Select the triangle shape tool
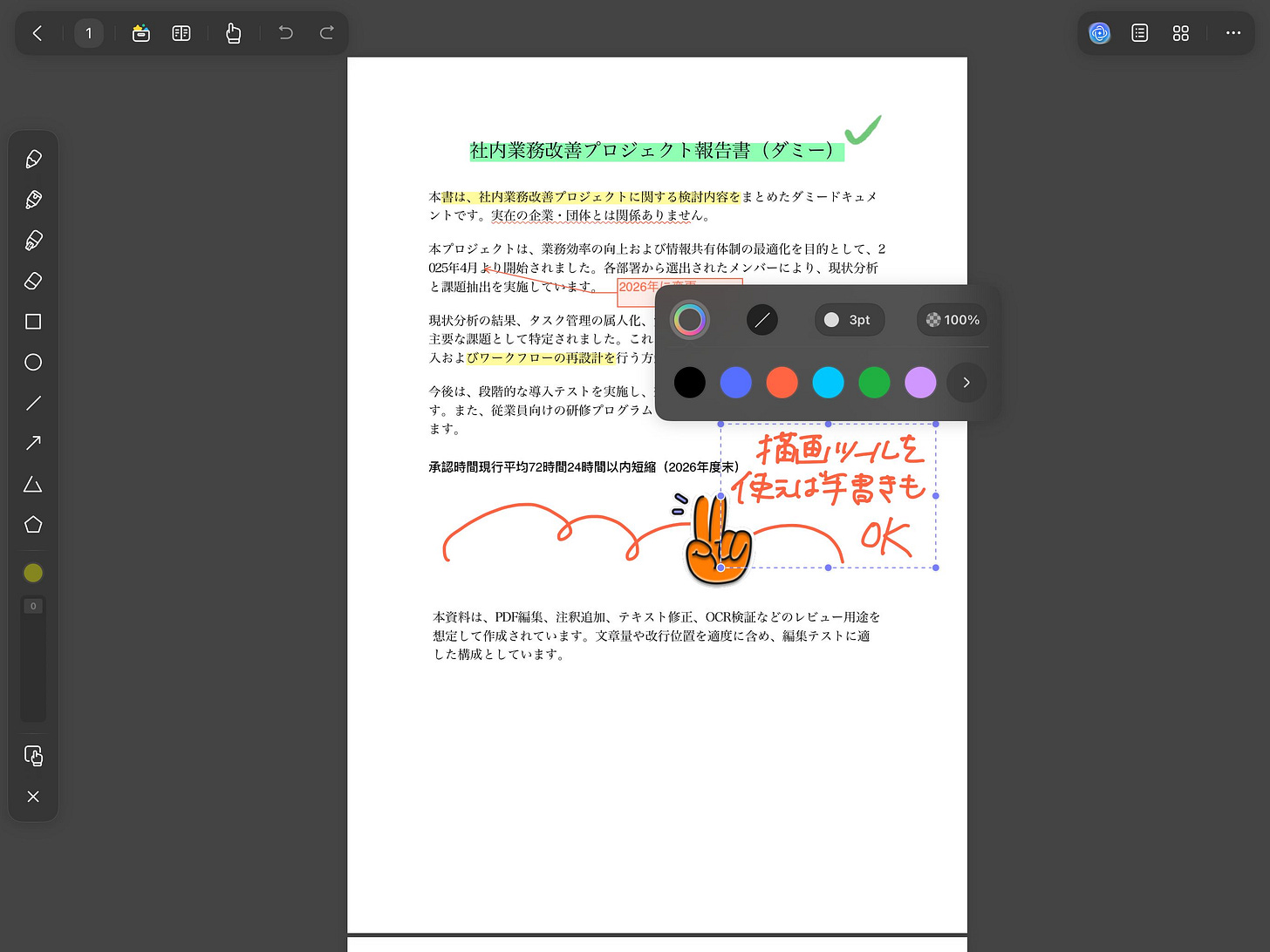Viewport: 1270px width, 952px height. tap(33, 484)
